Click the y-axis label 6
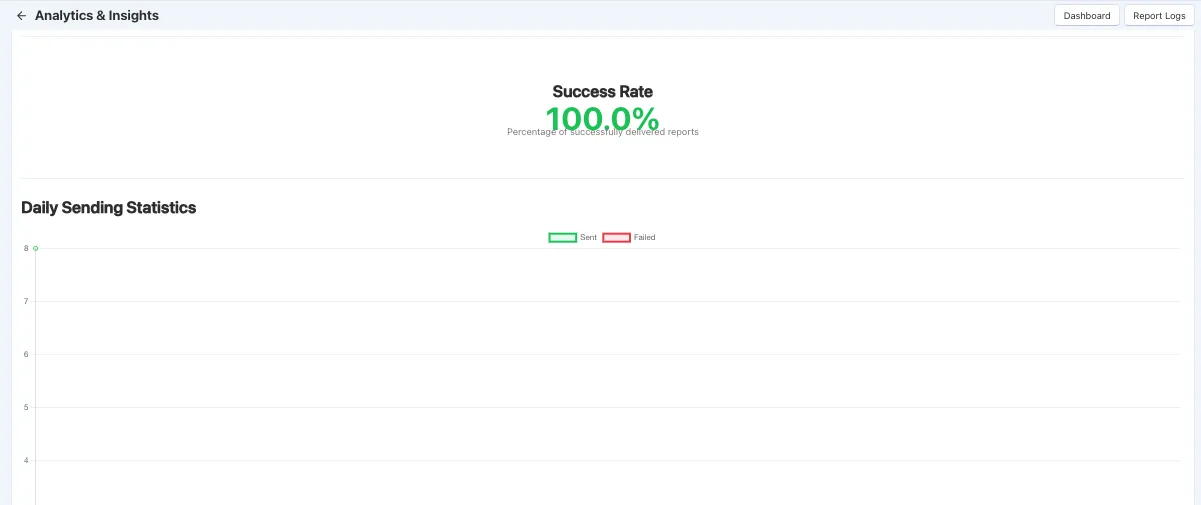 (x=26, y=354)
